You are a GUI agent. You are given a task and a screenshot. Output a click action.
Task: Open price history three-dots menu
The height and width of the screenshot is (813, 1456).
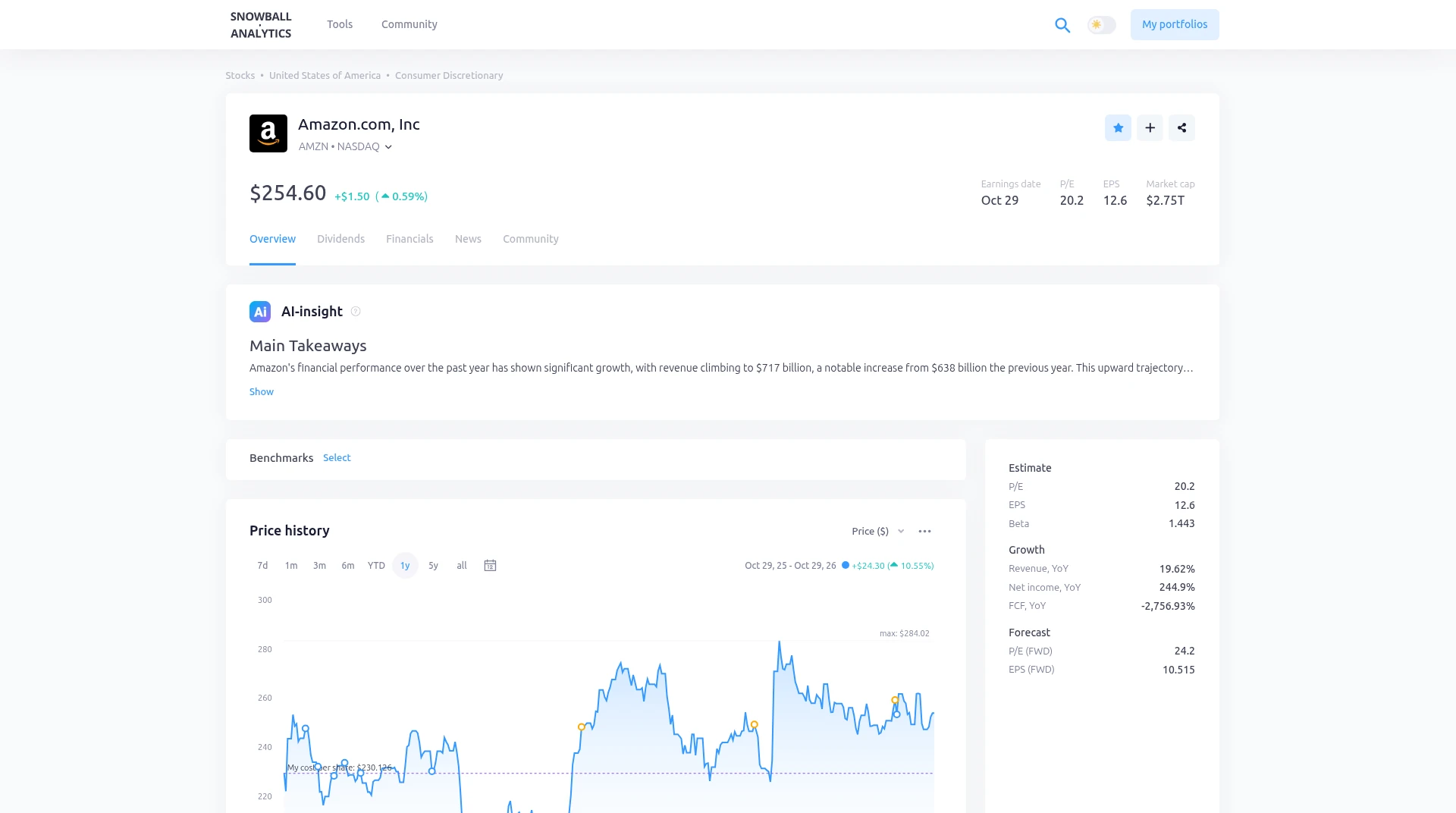tap(924, 531)
